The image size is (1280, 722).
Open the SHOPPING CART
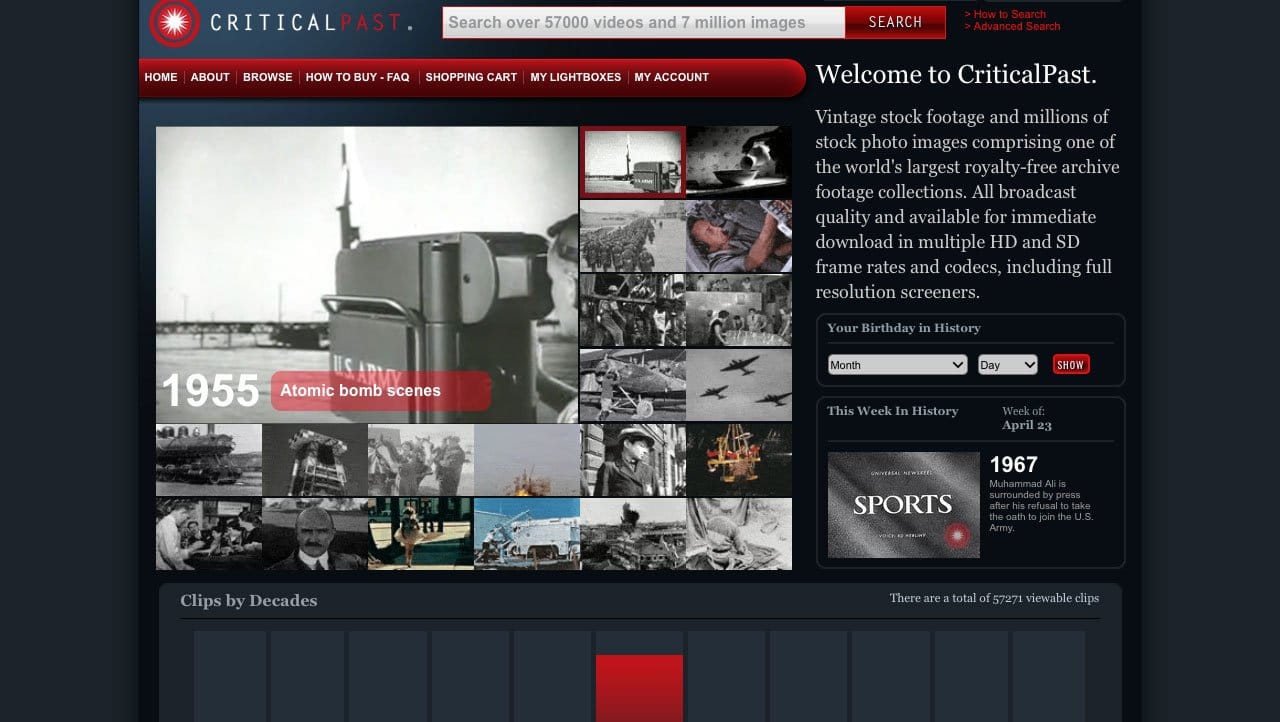(471, 77)
